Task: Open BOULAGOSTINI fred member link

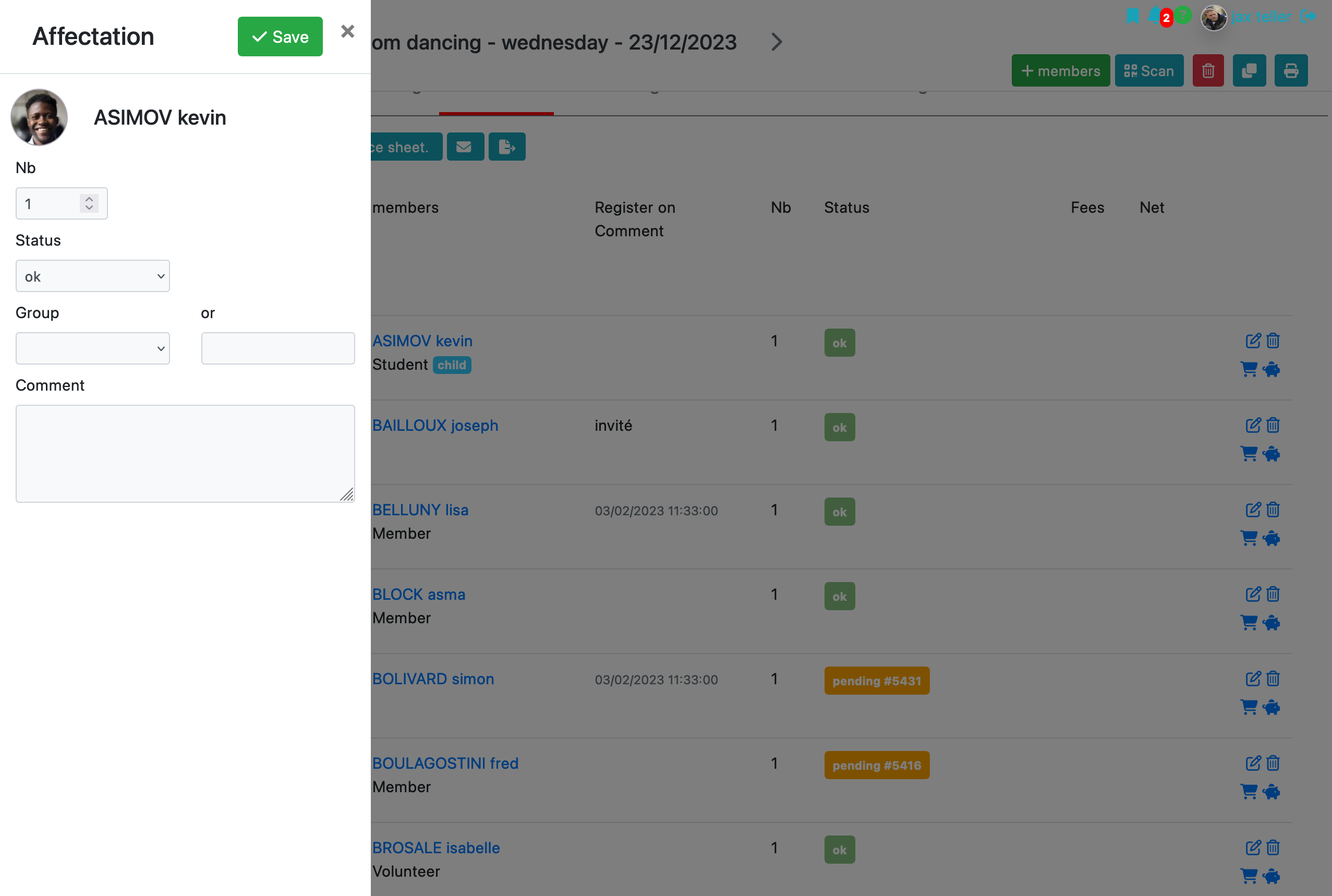Action: (x=445, y=764)
